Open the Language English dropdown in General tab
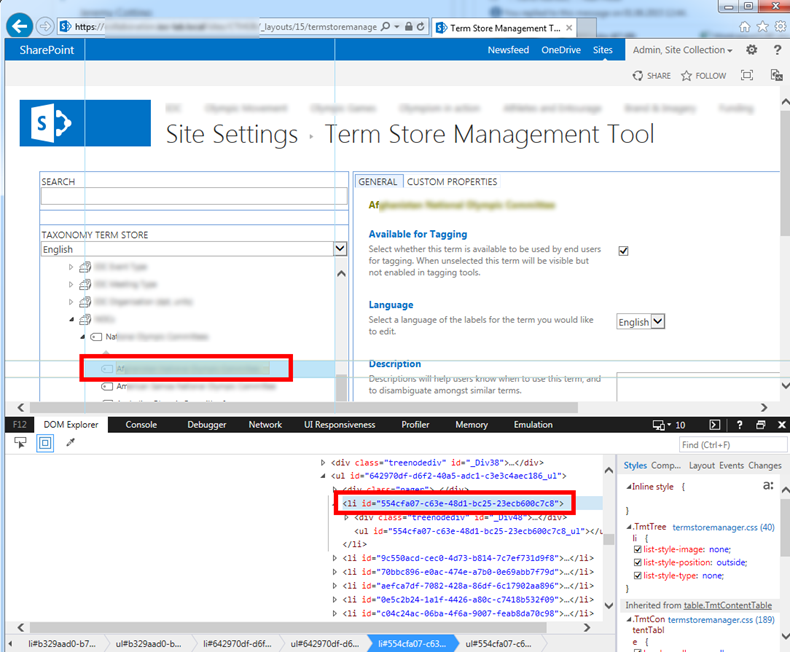Viewport: 790px width, 652px height. coord(641,321)
